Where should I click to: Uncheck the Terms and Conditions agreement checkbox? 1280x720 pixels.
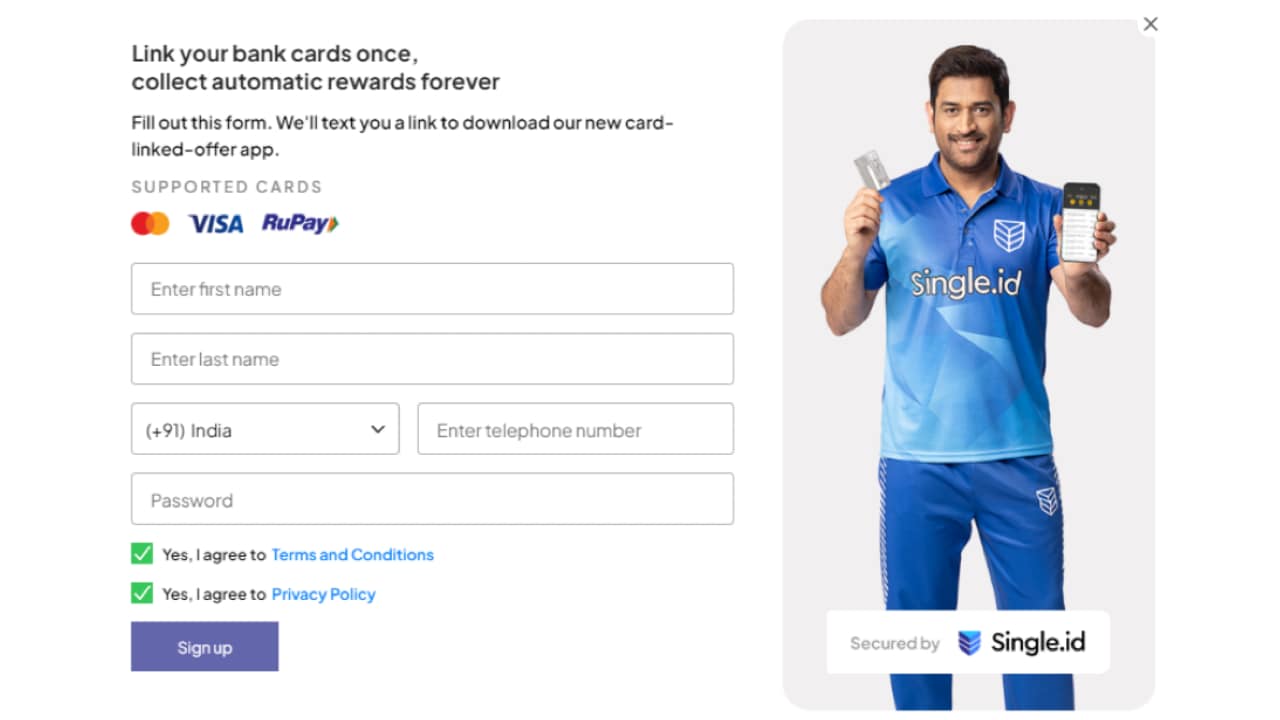click(142, 554)
